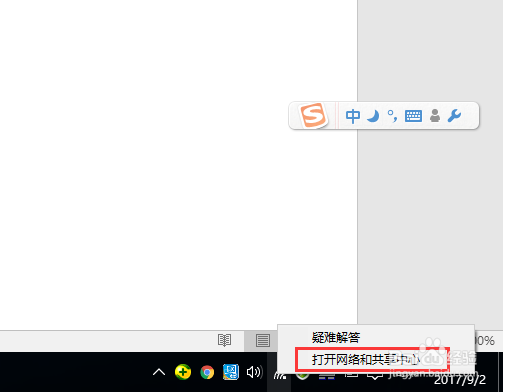This screenshot has width=507, height=392.
Task: Click the network tray icon
Action: [279, 376]
